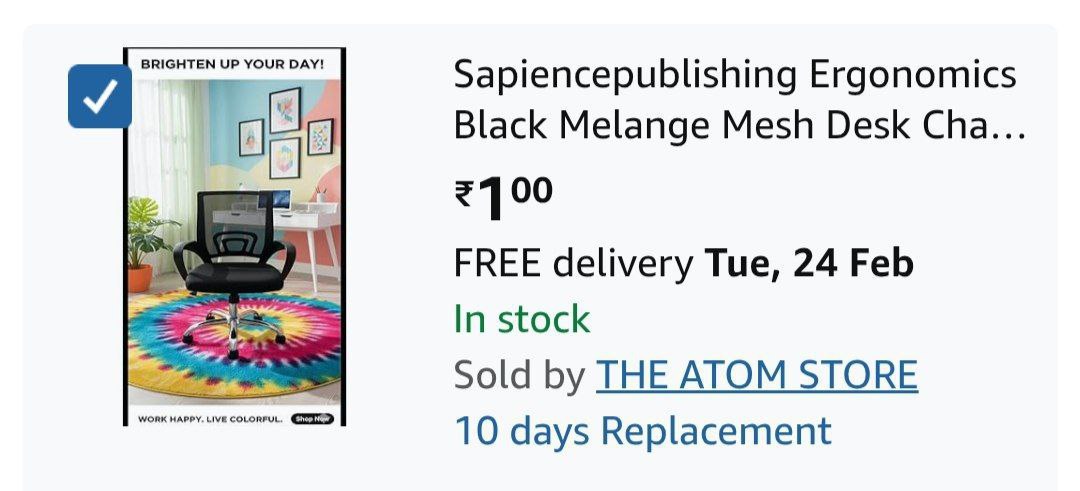Open the desk chair product thumbnail
This screenshot has height=491, width=1080.
(234, 237)
